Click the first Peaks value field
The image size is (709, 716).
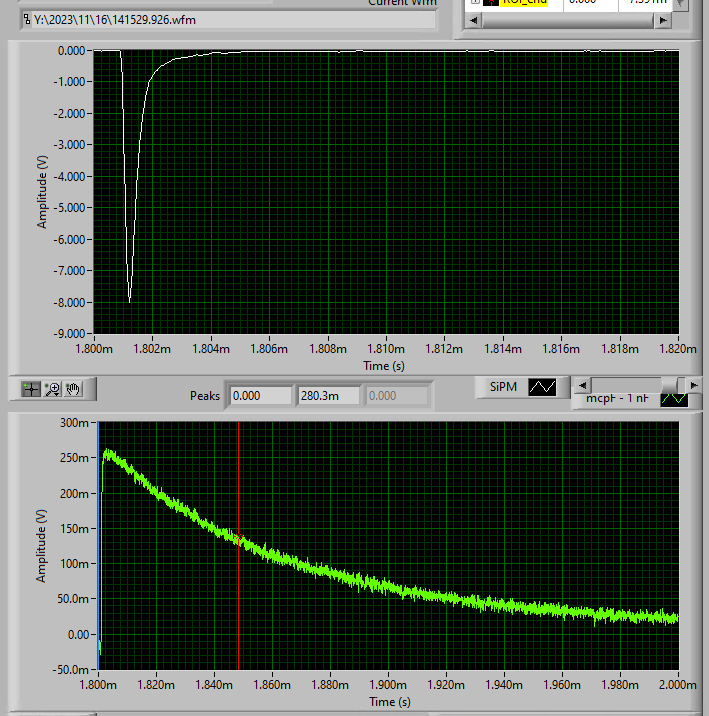click(x=260, y=396)
